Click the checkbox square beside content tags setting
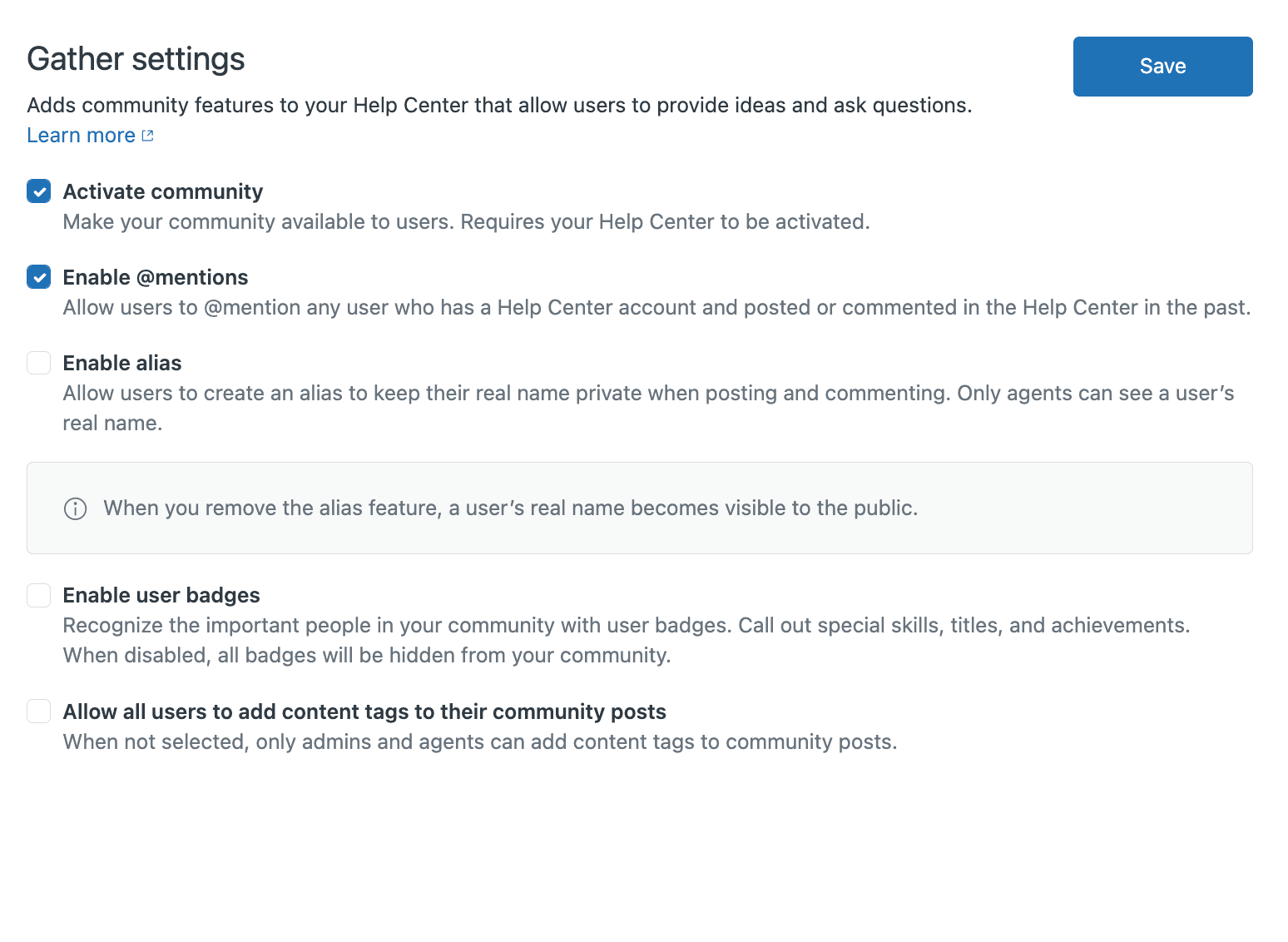Image resolution: width=1288 pixels, height=942 pixels. pos(38,711)
